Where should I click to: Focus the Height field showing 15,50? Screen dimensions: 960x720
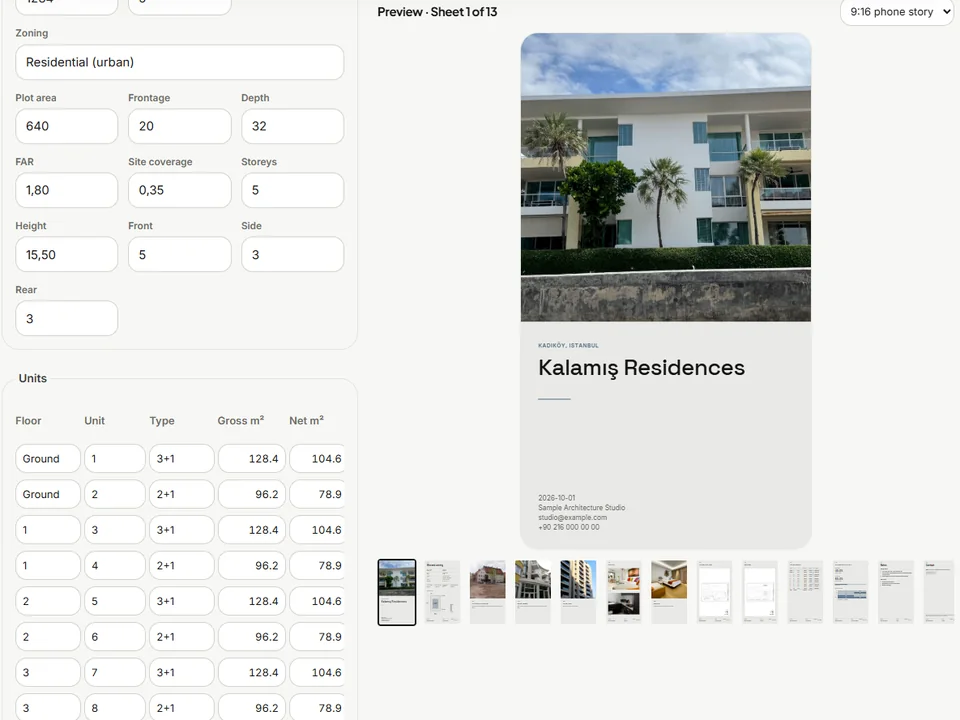tap(67, 254)
